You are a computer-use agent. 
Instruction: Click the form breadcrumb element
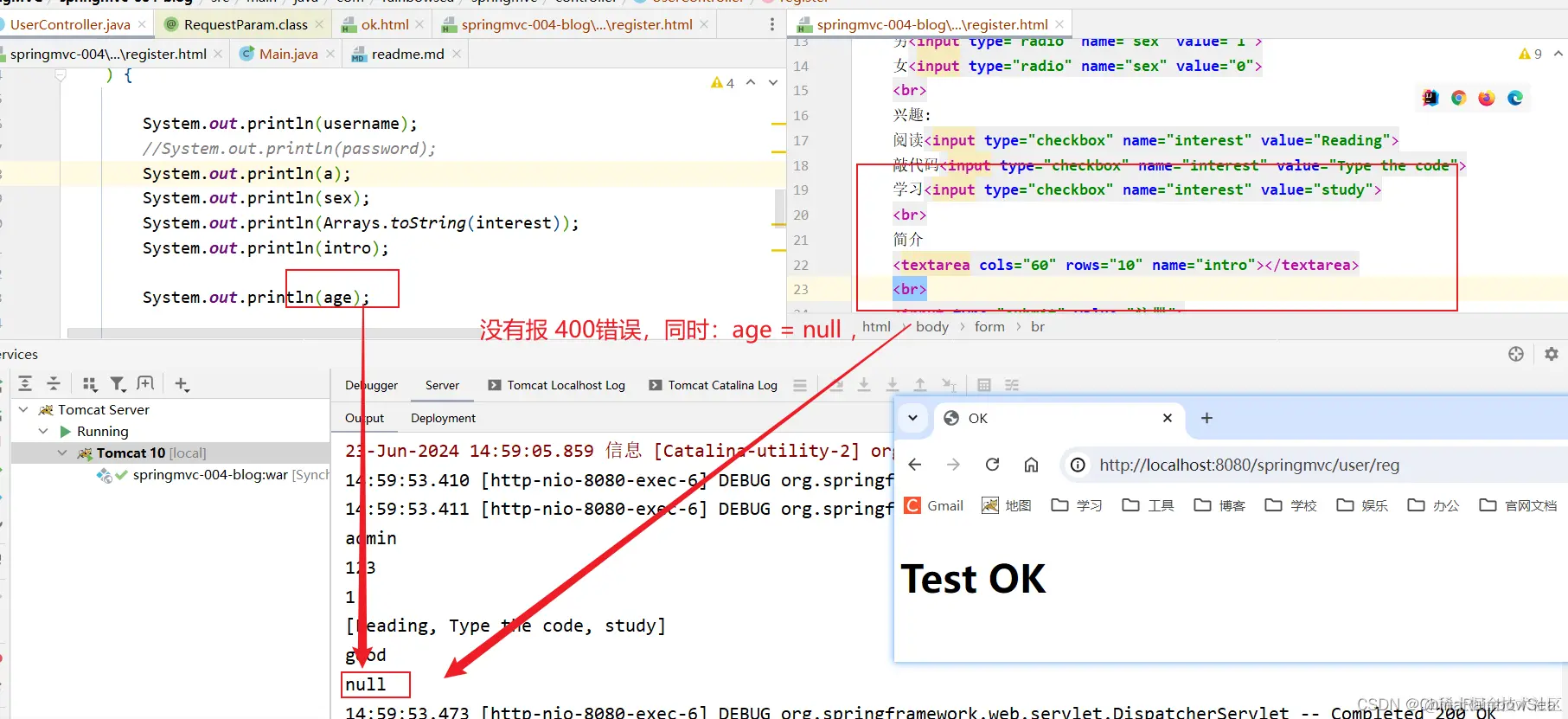989,326
